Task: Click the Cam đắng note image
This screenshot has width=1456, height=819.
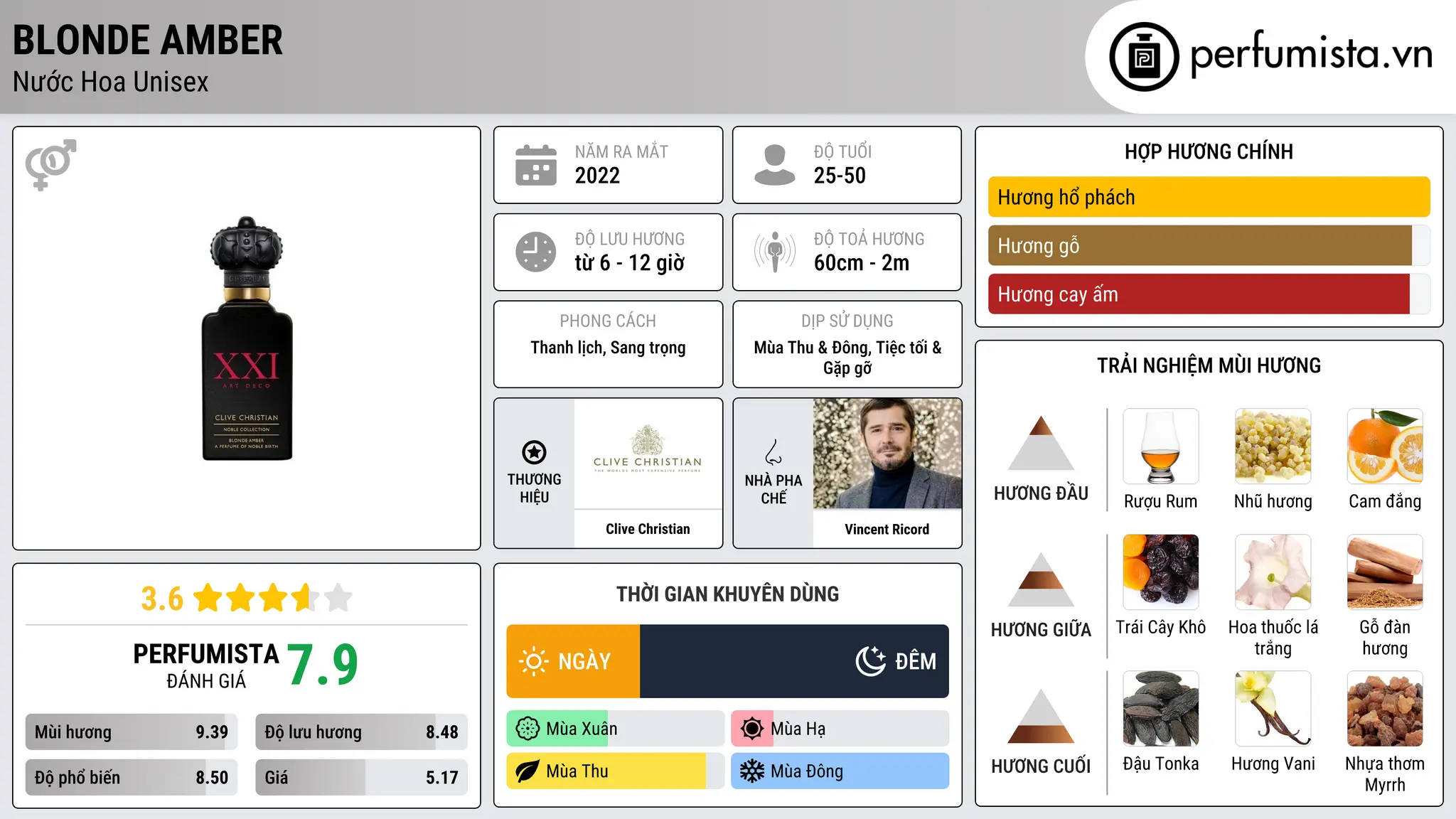Action: (x=1385, y=446)
